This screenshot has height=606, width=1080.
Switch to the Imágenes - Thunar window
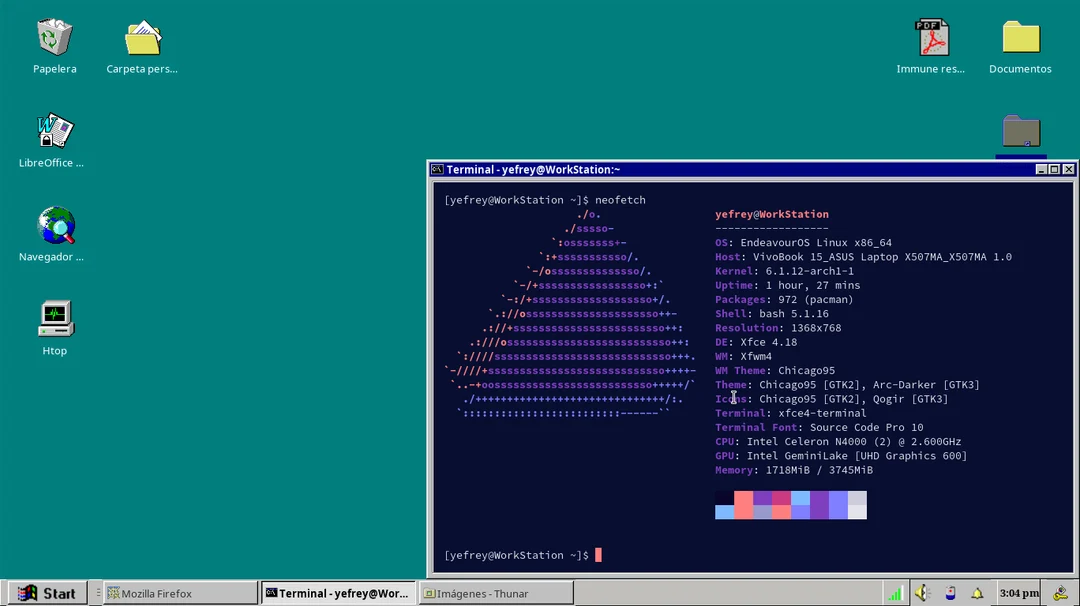[x=495, y=592]
